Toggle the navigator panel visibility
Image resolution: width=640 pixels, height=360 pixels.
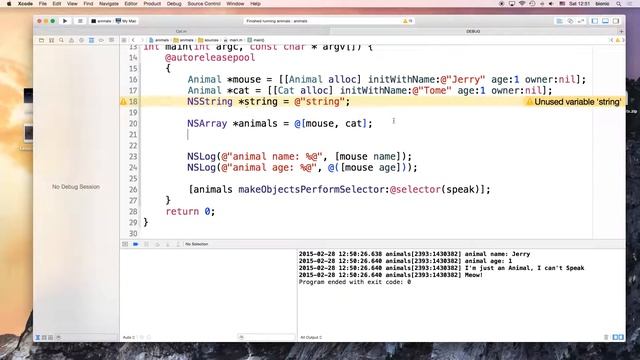click(595, 21)
